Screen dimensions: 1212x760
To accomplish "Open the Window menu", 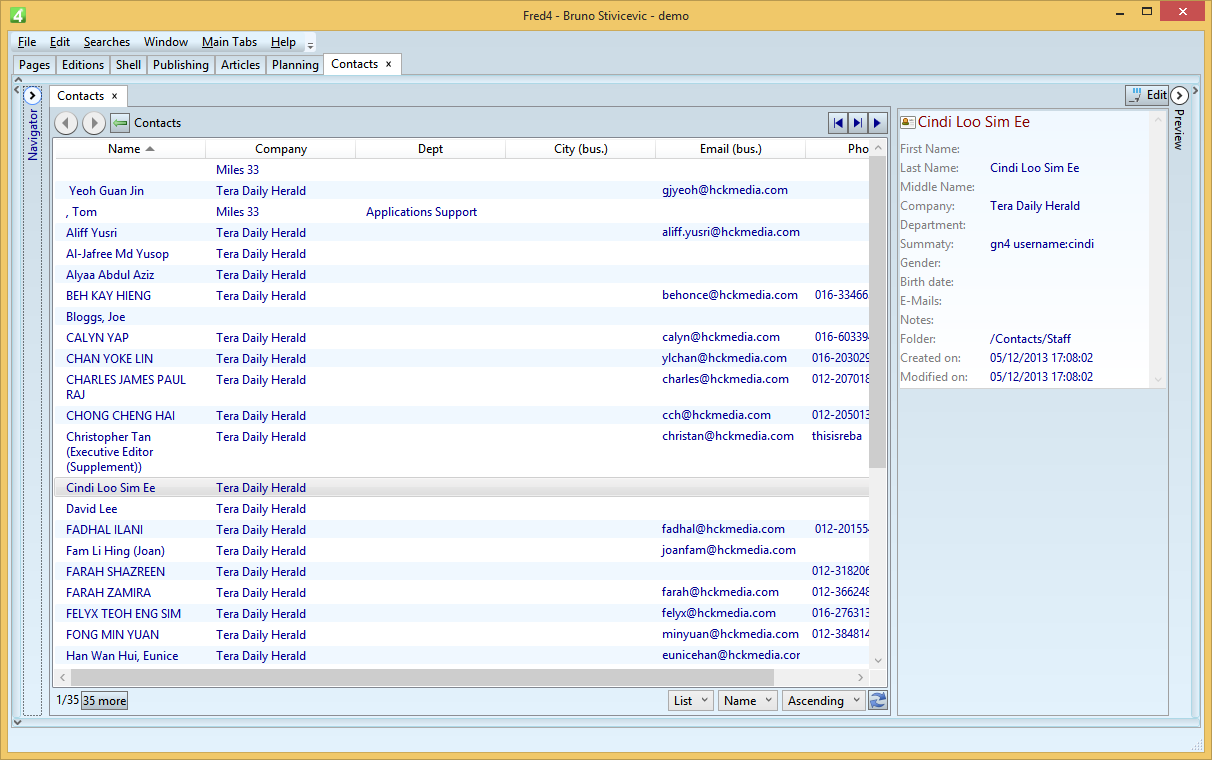I will click(166, 42).
